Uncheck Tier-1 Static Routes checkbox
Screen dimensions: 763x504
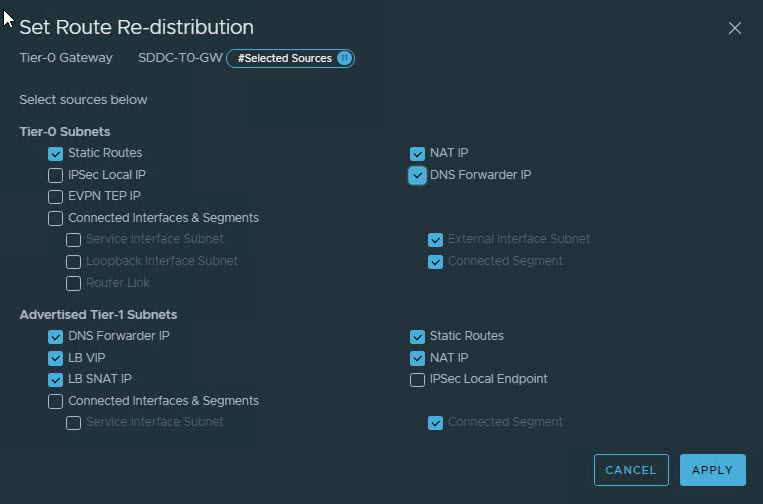point(417,337)
